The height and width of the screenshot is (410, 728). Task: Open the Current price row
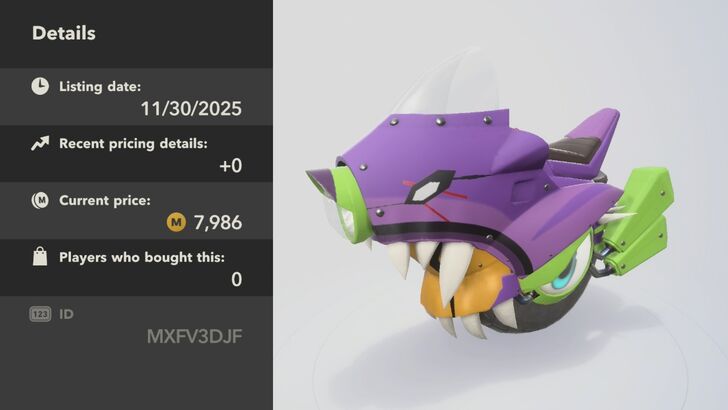136,211
